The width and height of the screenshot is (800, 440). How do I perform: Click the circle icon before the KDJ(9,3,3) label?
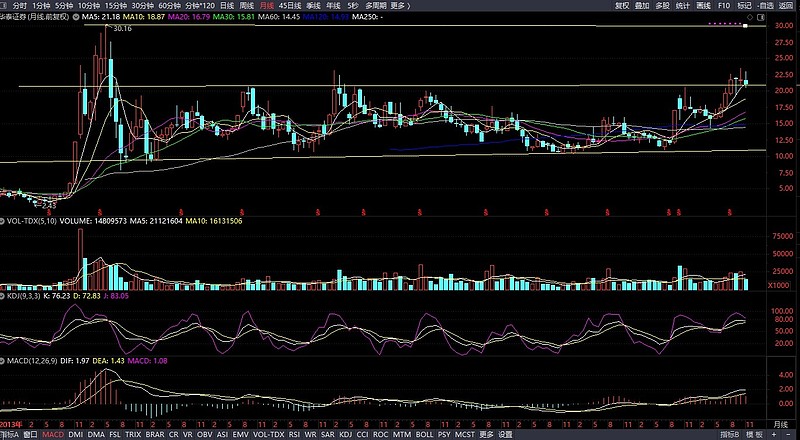(x=3, y=296)
